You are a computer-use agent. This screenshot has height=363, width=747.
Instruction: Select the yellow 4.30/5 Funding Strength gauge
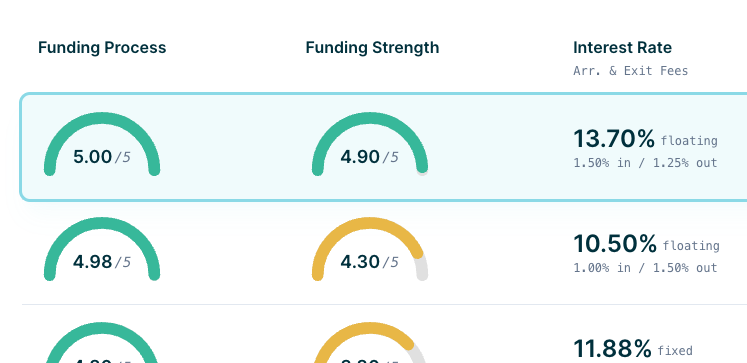(x=370, y=249)
